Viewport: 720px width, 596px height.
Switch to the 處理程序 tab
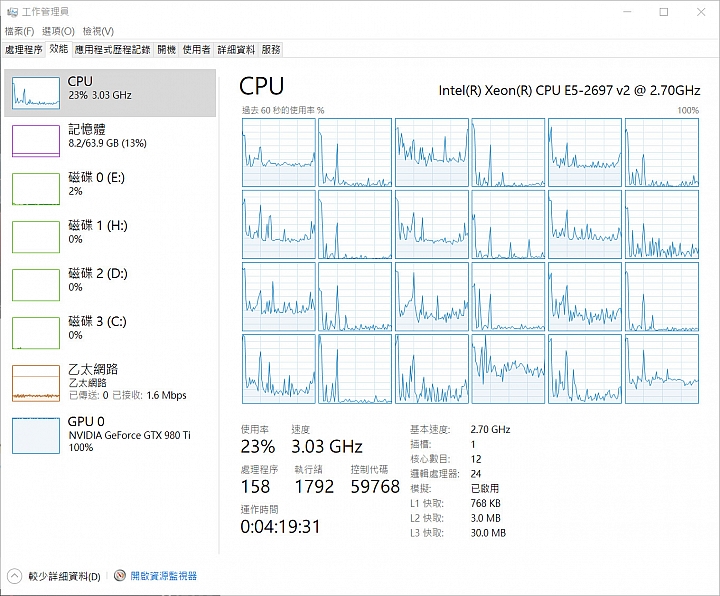(x=23, y=49)
